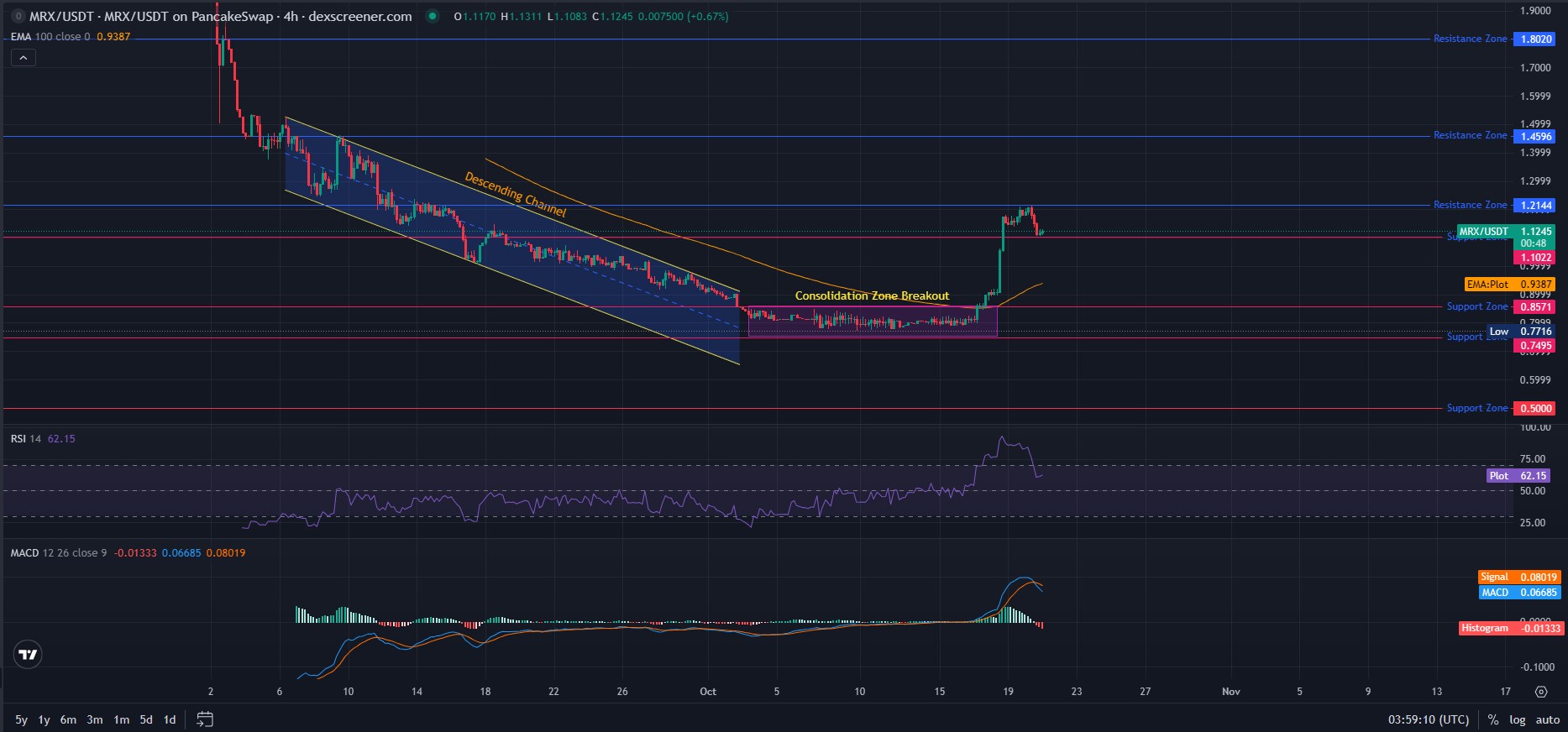Click the Low 0.7716 price tag
This screenshot has height=732, width=1568.
pyautogui.click(x=1521, y=332)
